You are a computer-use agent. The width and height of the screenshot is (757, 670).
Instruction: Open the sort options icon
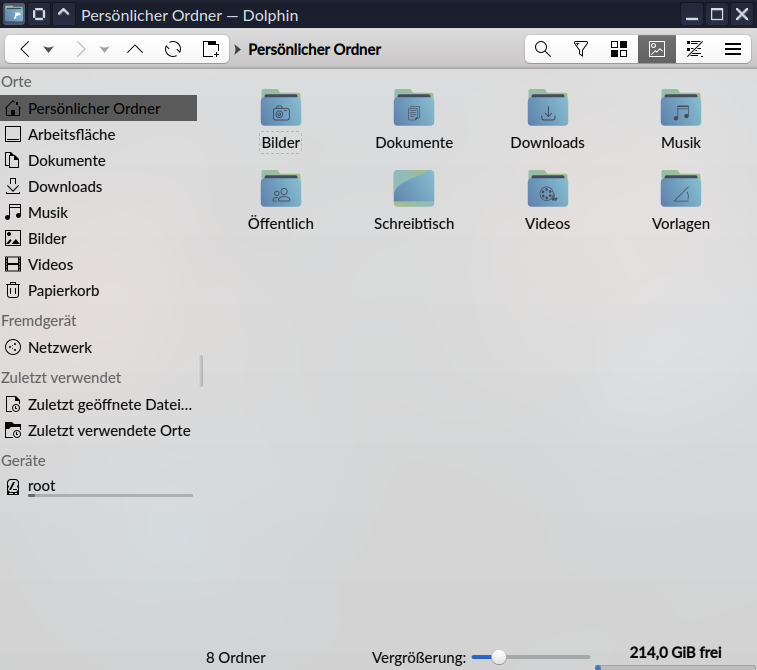[695, 49]
